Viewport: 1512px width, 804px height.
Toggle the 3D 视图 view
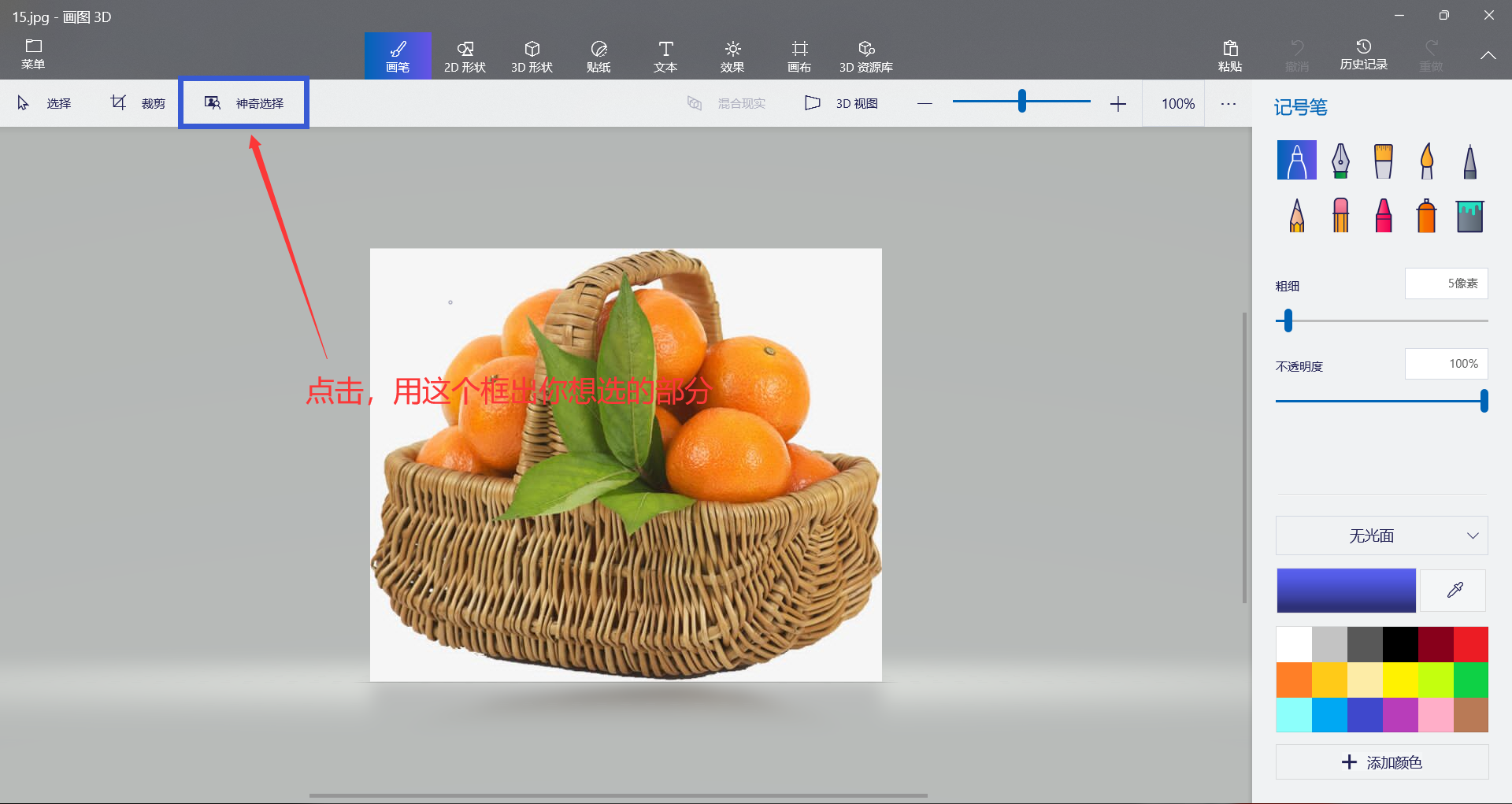click(841, 103)
